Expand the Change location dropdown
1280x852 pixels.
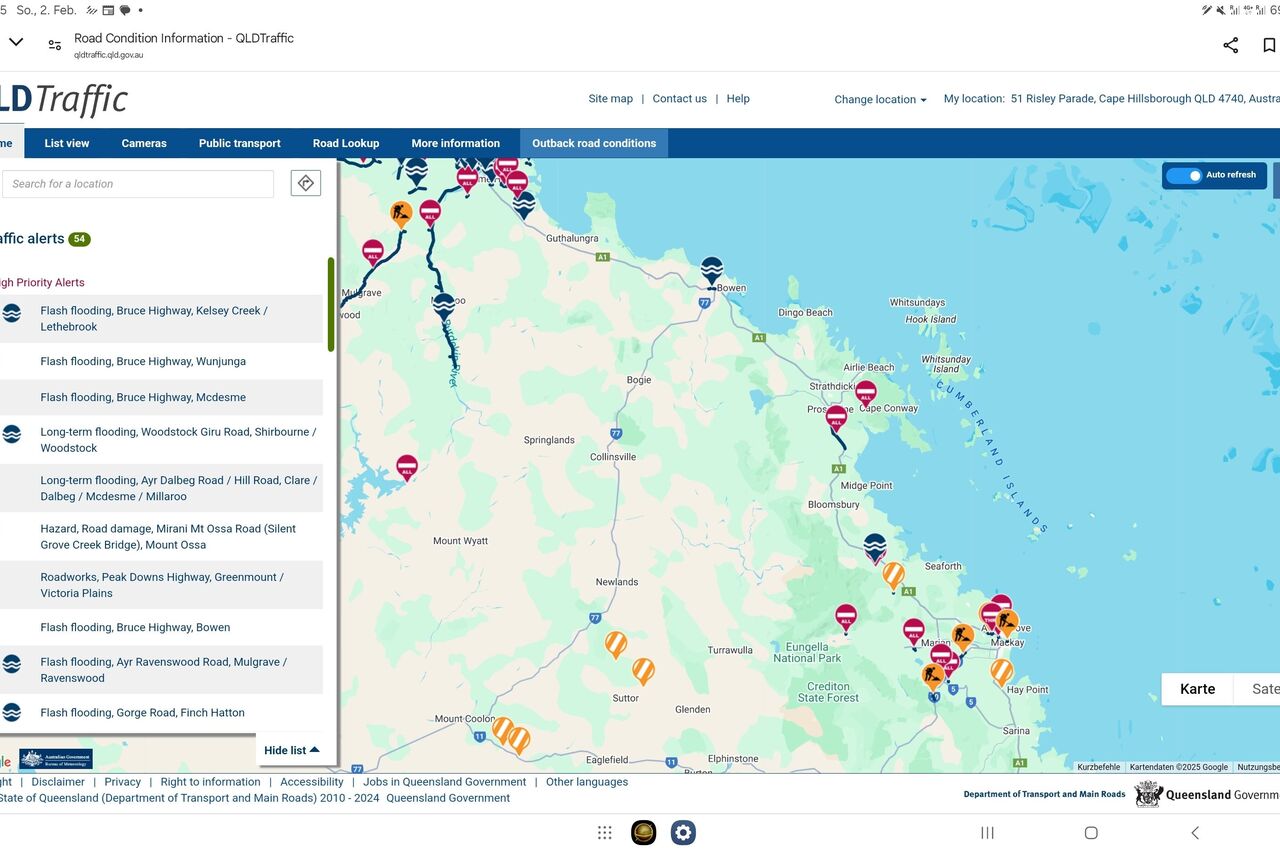click(x=880, y=100)
